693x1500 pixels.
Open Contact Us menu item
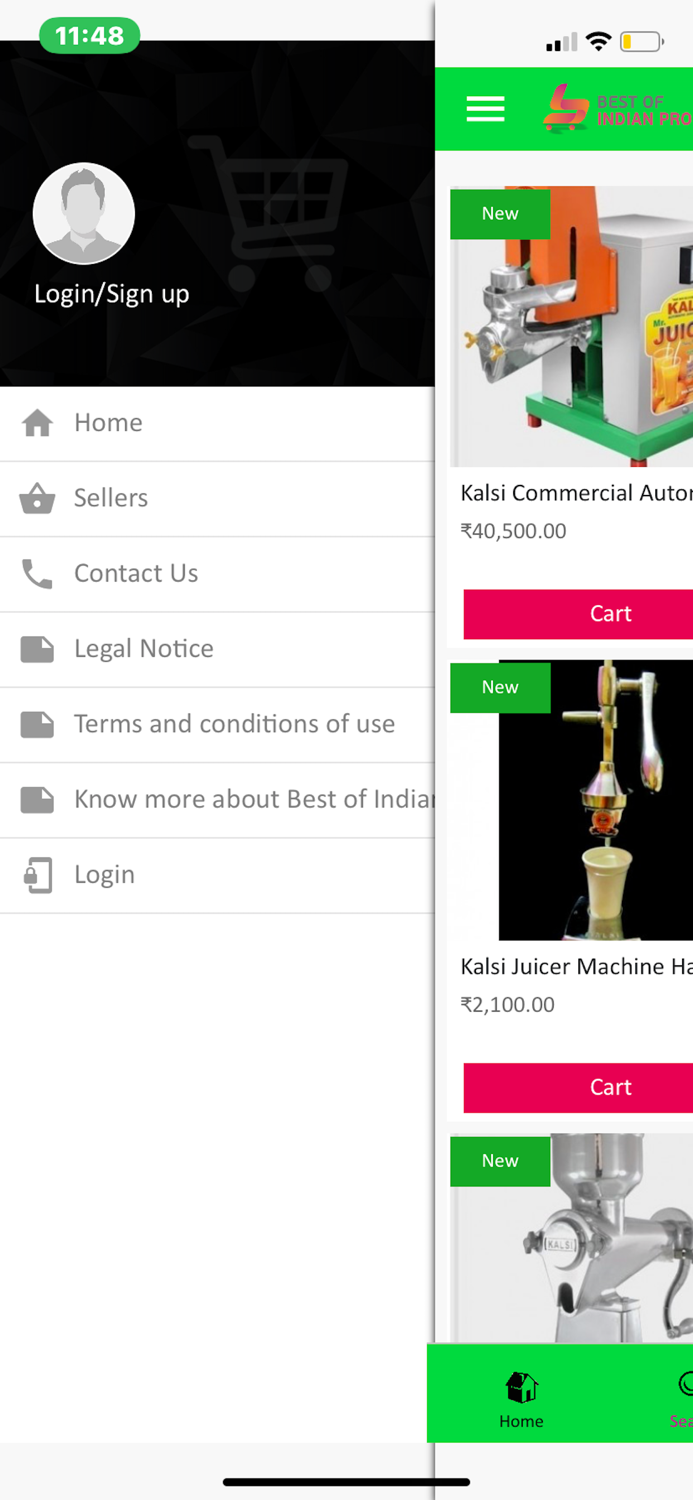217,574
